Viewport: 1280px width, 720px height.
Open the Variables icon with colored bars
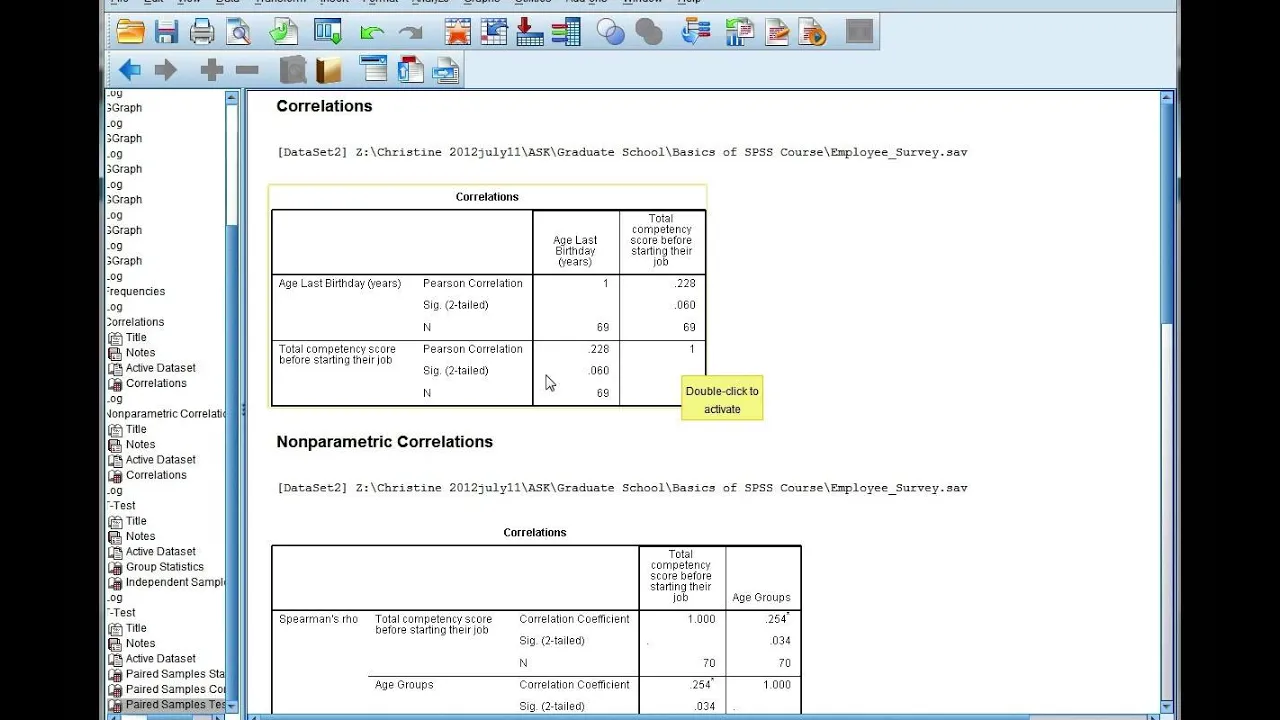566,32
